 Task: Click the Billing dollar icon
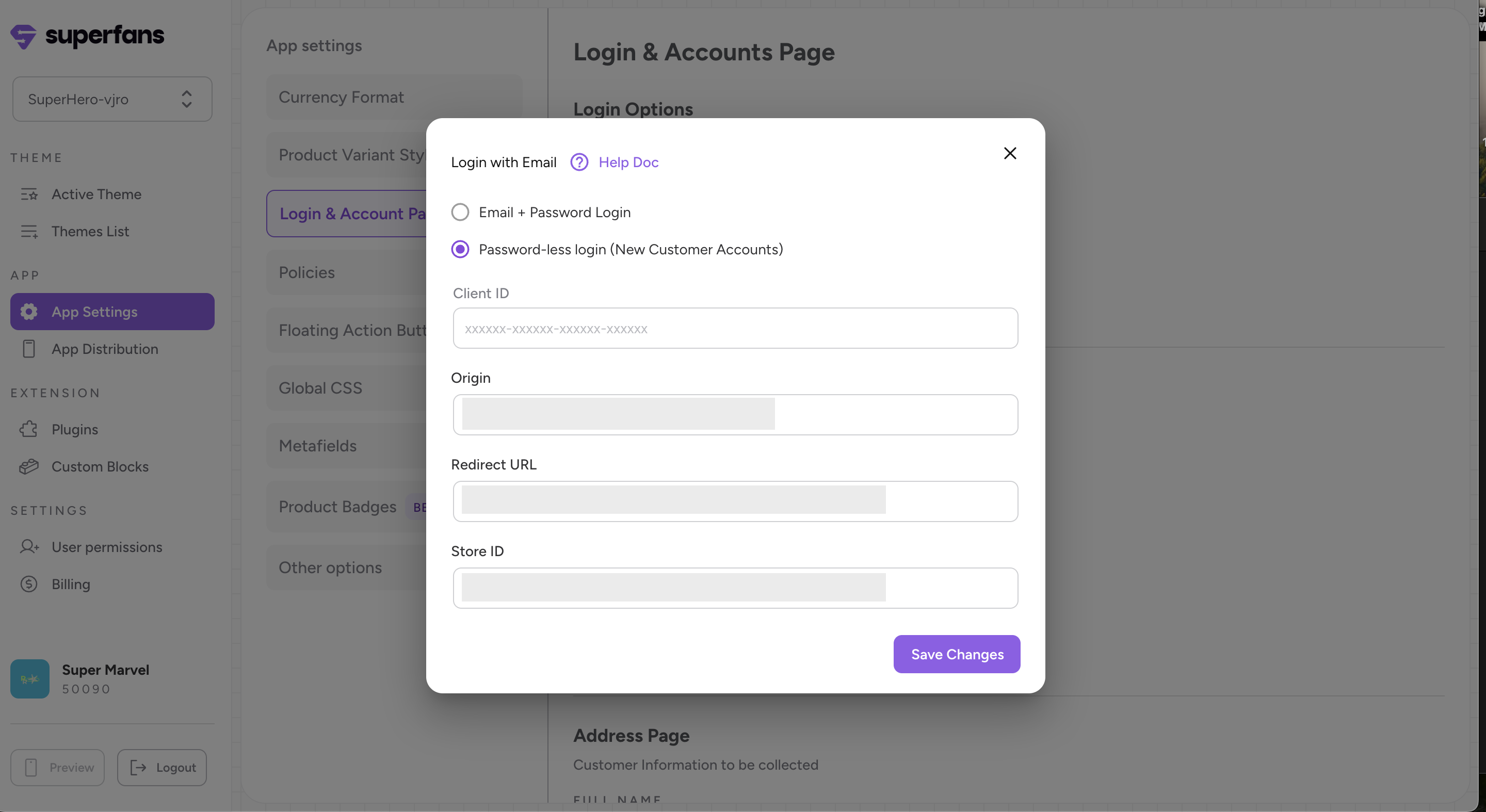point(29,584)
